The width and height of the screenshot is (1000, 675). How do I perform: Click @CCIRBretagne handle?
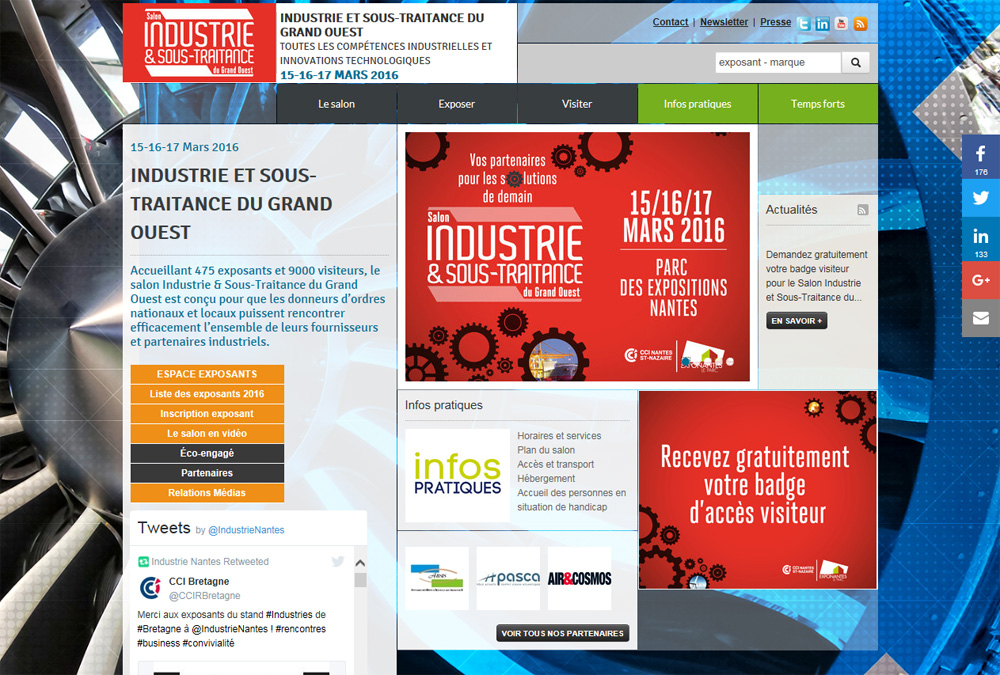click(205, 596)
